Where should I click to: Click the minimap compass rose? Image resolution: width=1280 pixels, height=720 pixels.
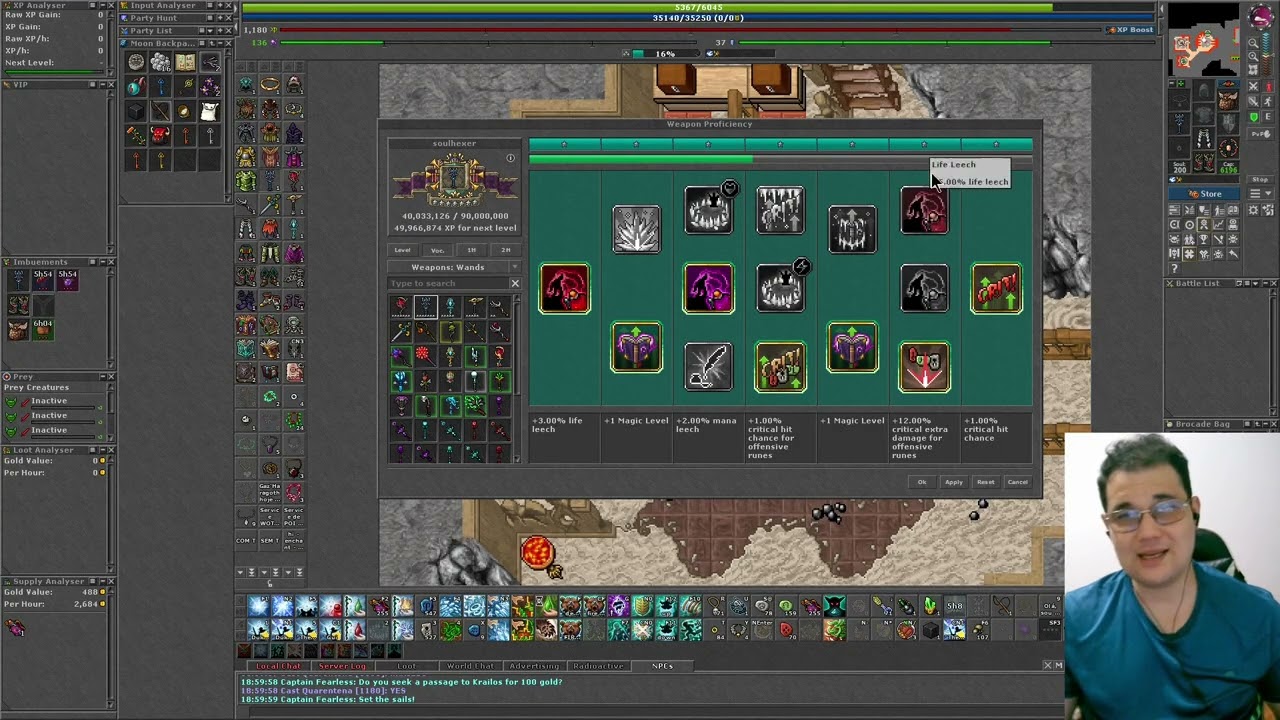tap(1261, 17)
